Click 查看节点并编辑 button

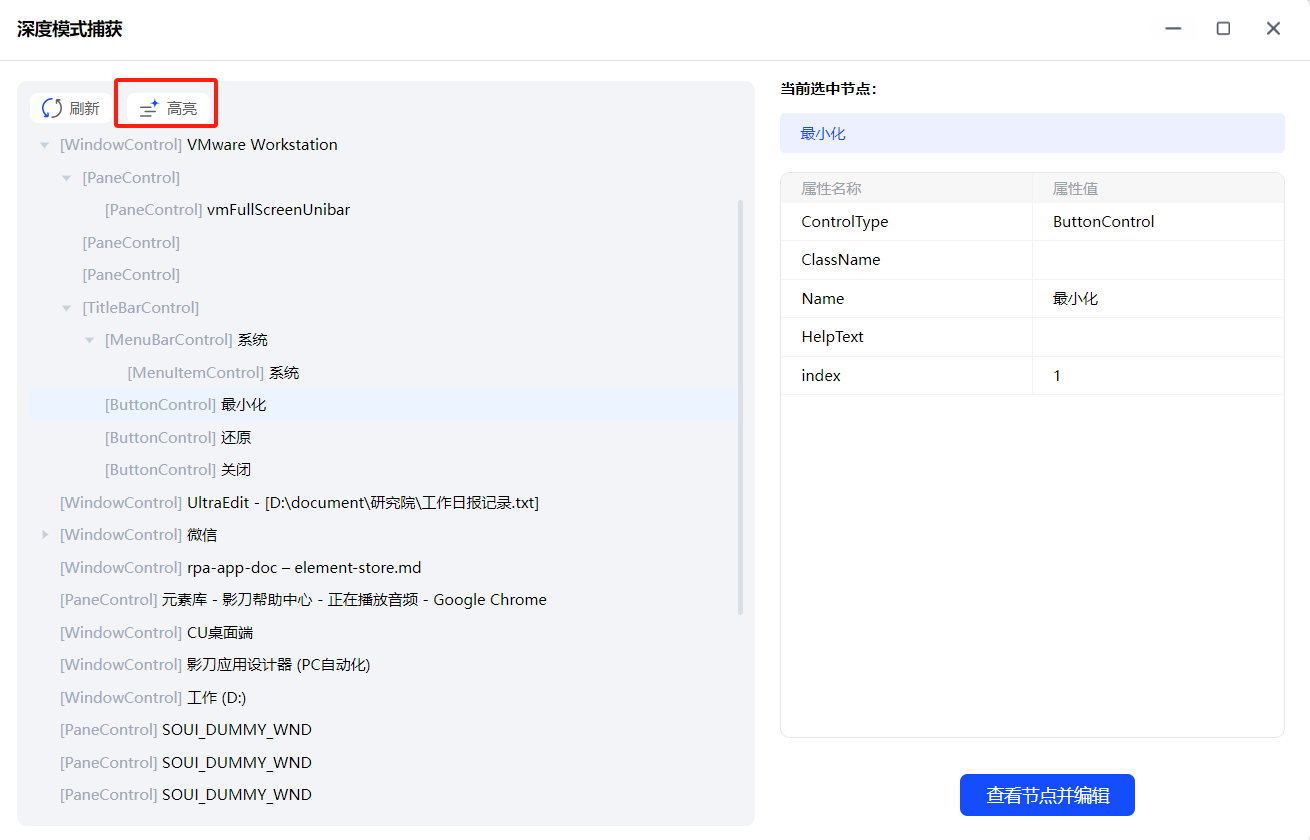1047,795
